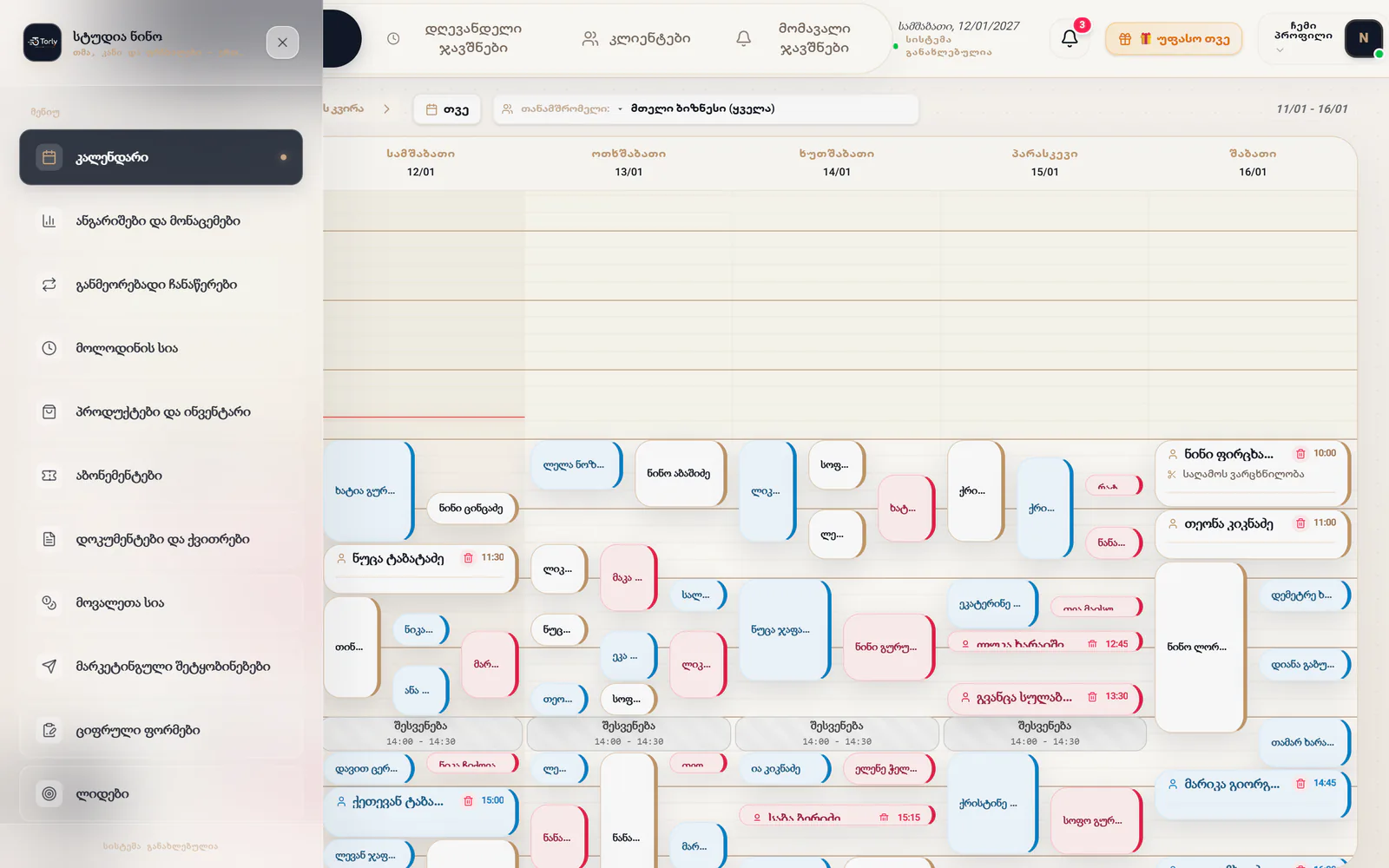Open the კალენდარი menu item

tap(161, 157)
